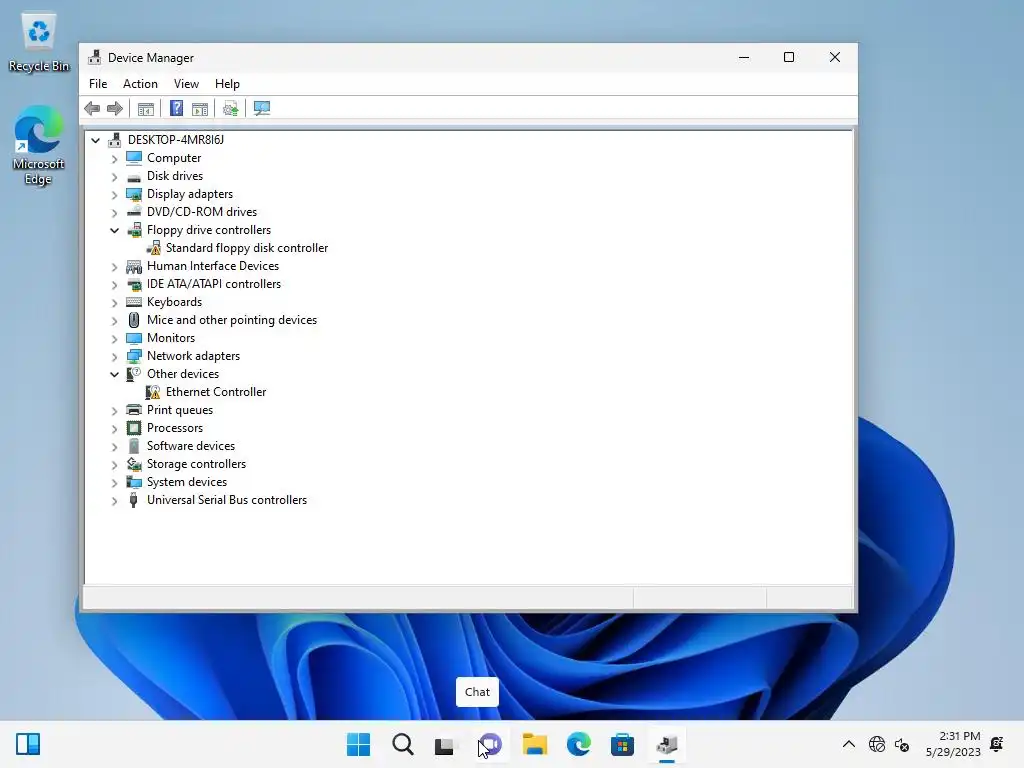This screenshot has height=768, width=1024.
Task: Expand the Monitors category
Action: 114,339
